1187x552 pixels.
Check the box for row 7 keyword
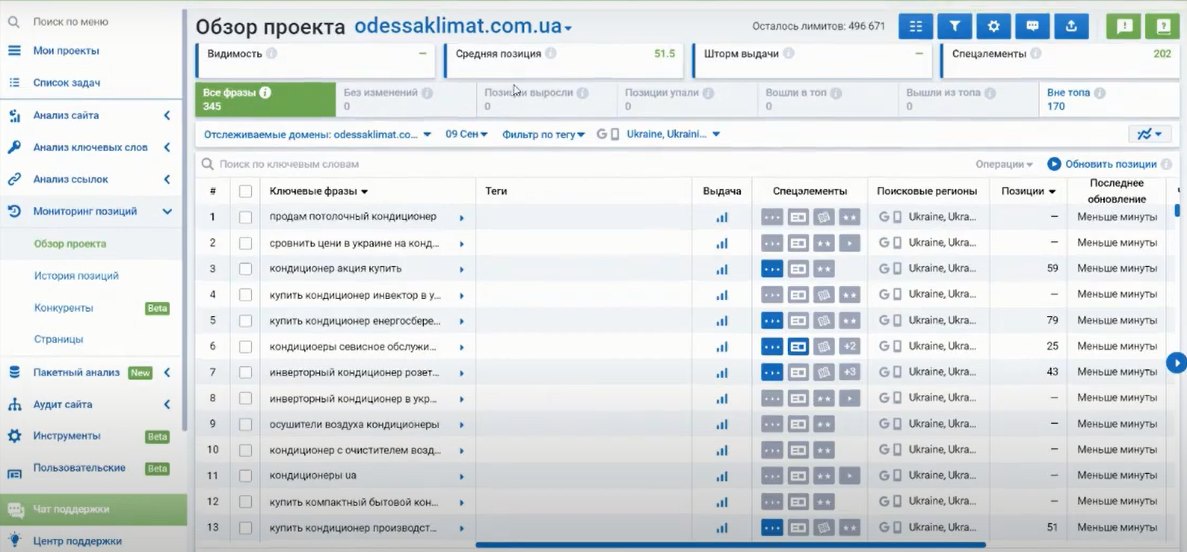245,373
